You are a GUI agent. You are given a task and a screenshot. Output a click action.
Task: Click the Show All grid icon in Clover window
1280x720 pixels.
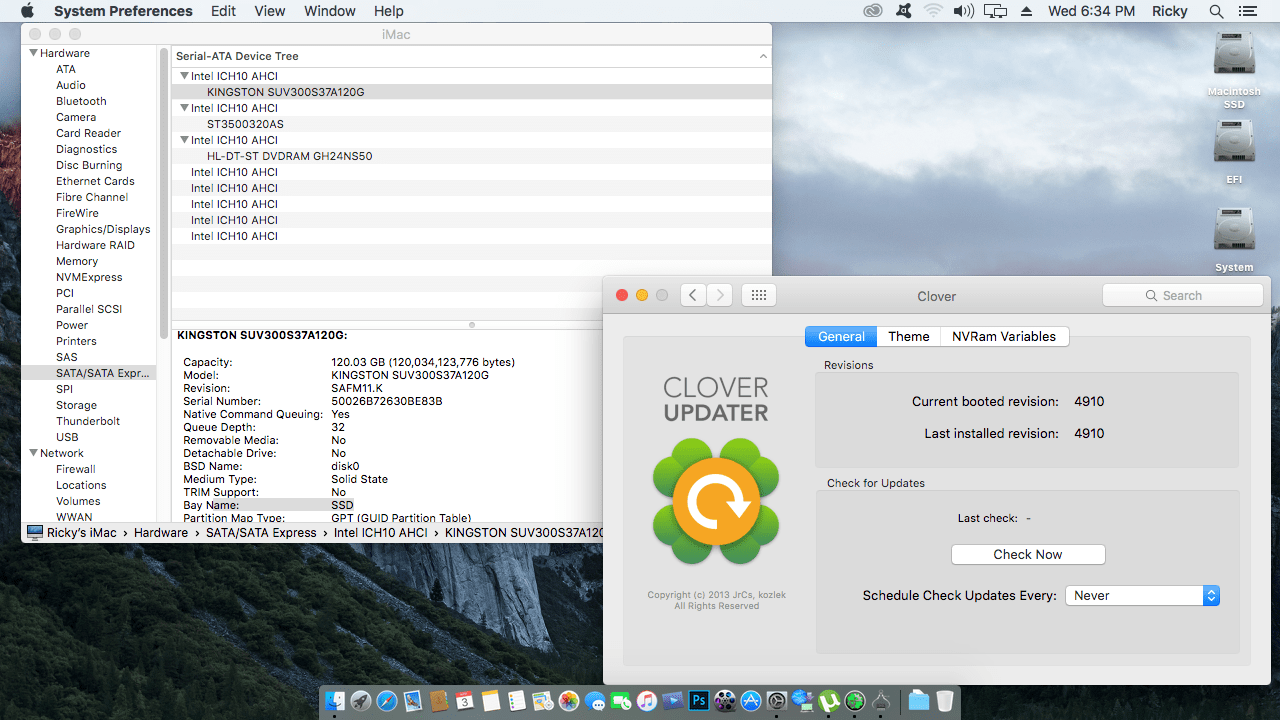pyautogui.click(x=758, y=295)
